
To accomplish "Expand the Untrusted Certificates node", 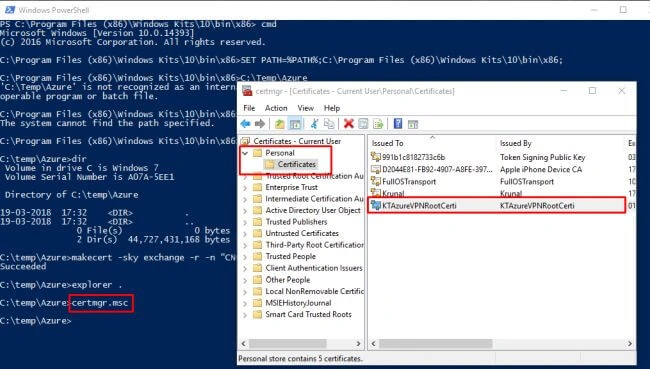I will coord(245,234).
